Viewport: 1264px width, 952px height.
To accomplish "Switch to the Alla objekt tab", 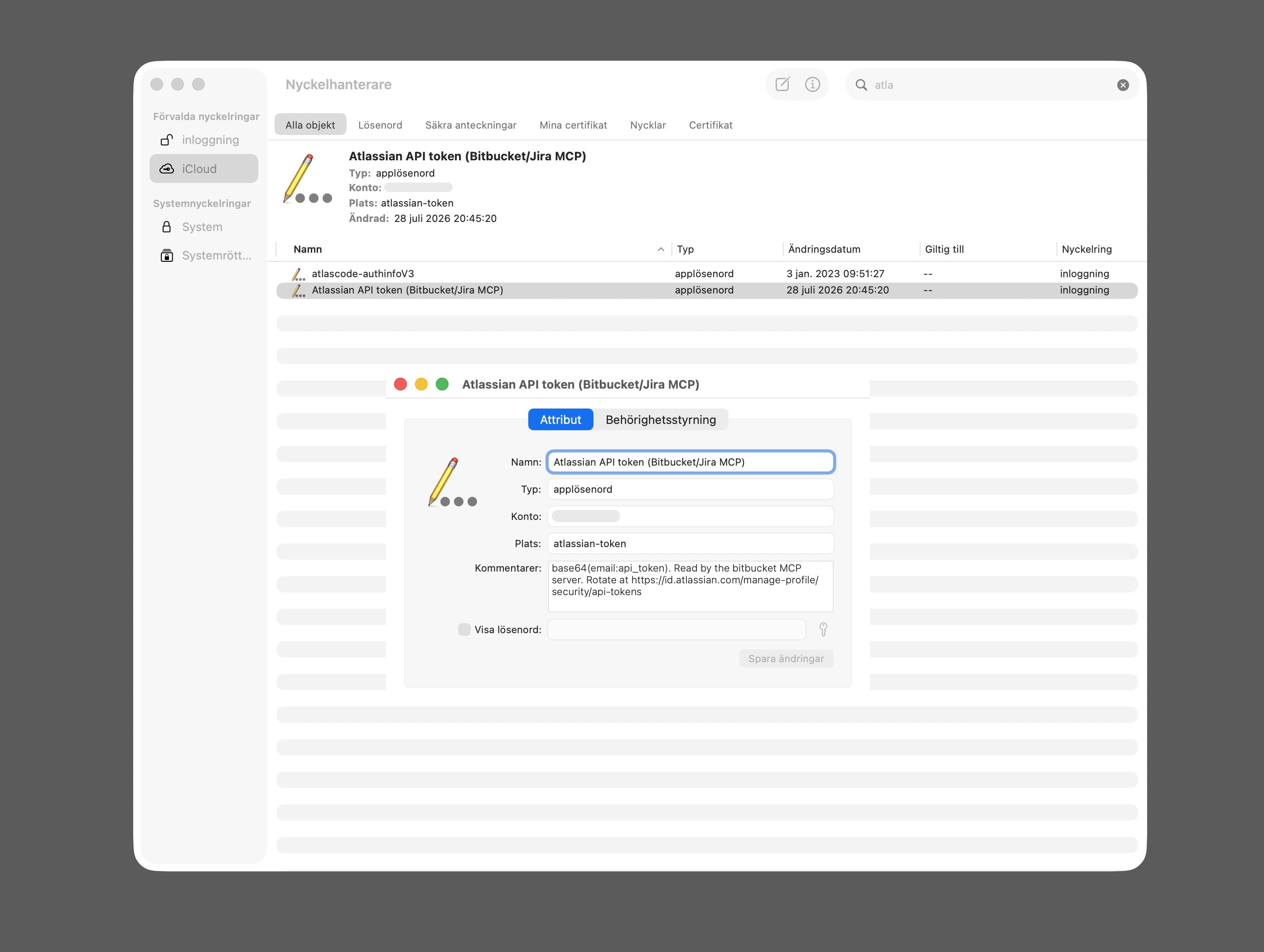I will 310,125.
